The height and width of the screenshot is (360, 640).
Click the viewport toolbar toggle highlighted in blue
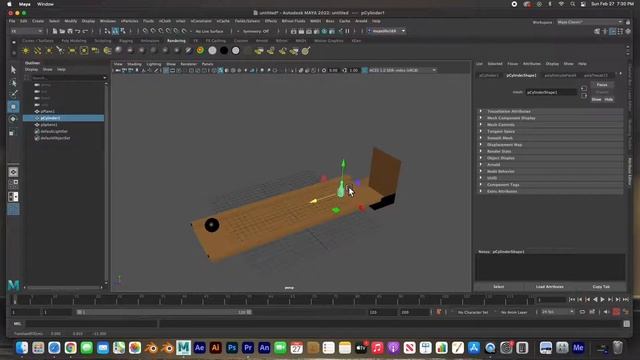(220, 70)
